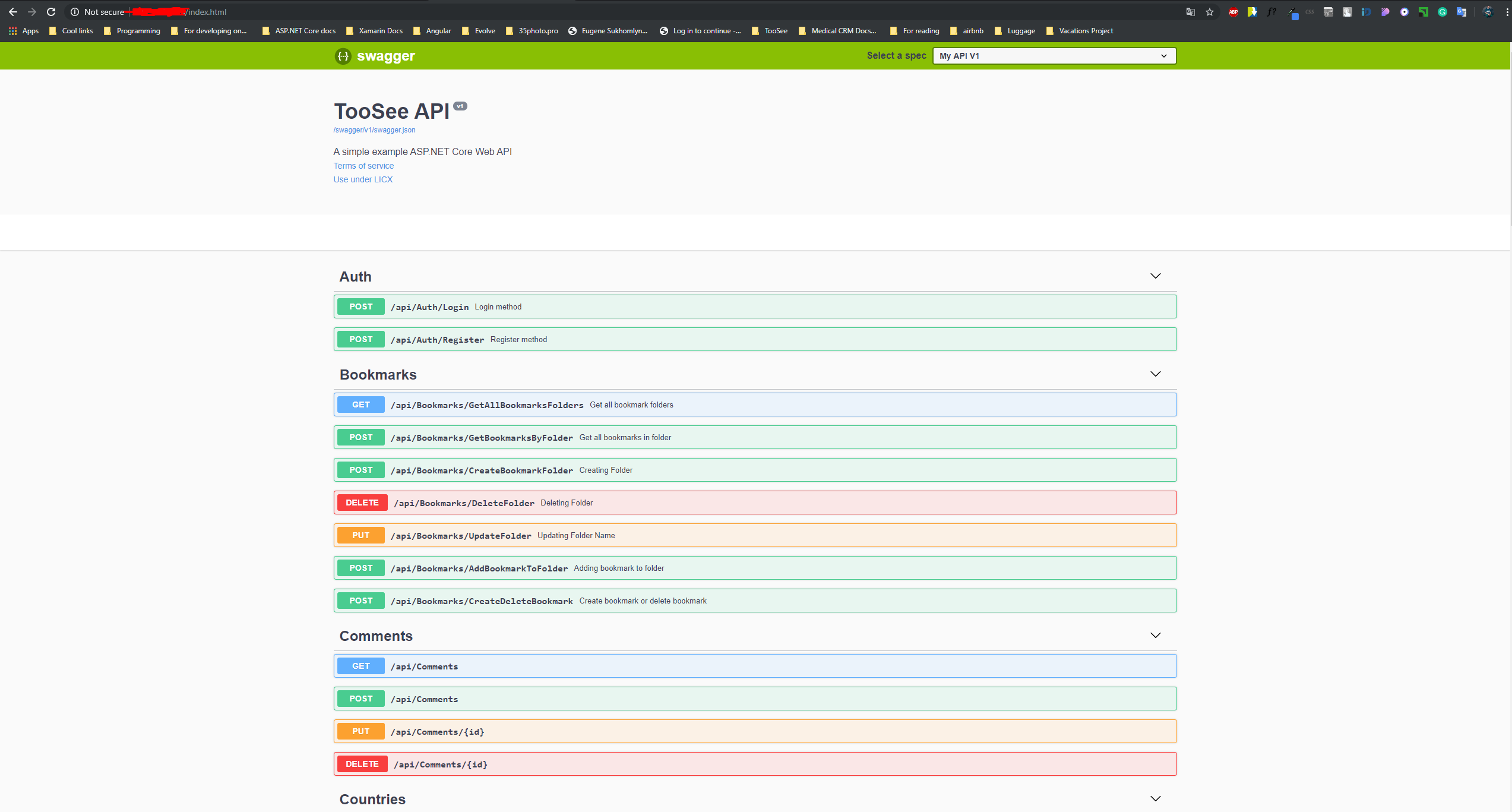
Task: Collapse the Comments section chevron
Action: point(1155,636)
